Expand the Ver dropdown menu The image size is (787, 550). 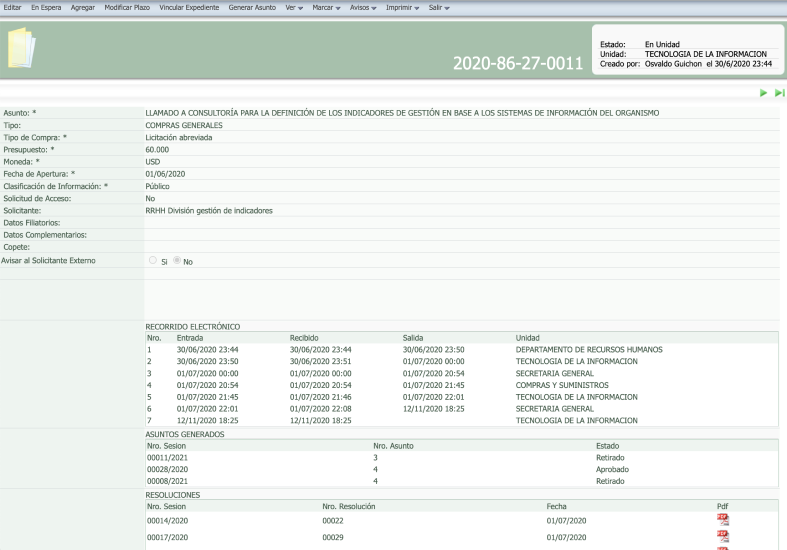click(x=294, y=8)
